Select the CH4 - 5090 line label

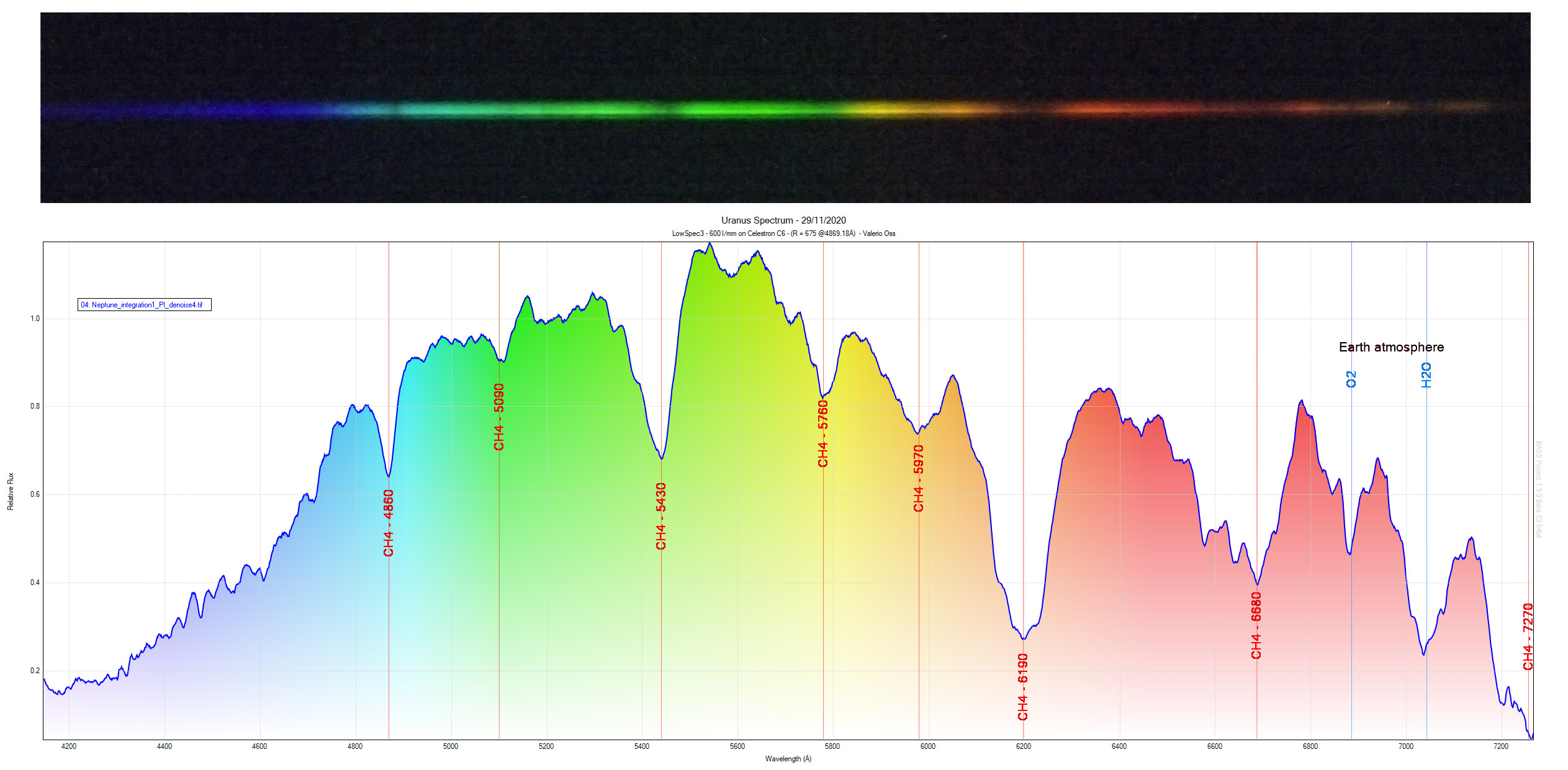point(499,417)
